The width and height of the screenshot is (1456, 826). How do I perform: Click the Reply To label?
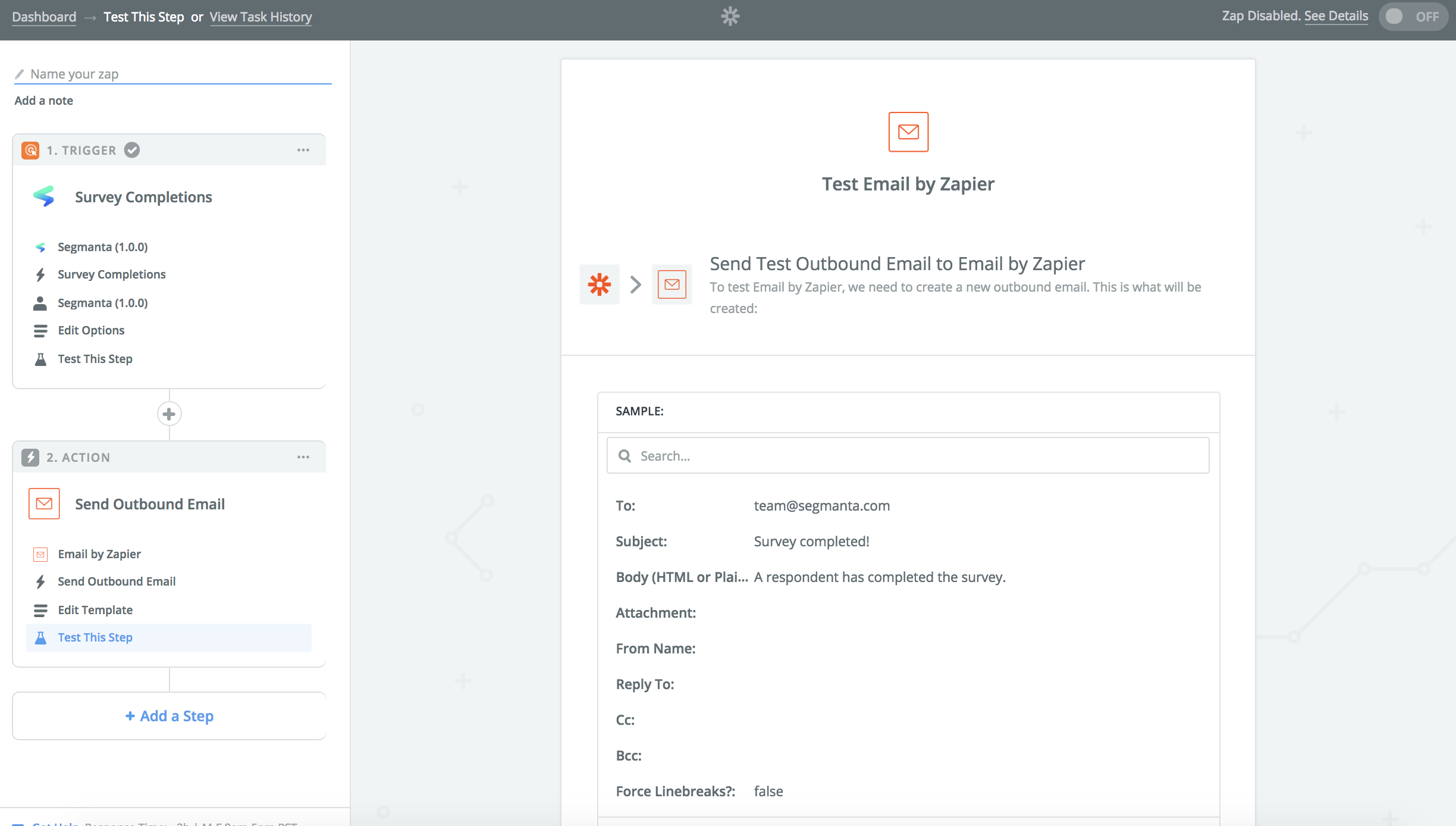tap(645, 684)
